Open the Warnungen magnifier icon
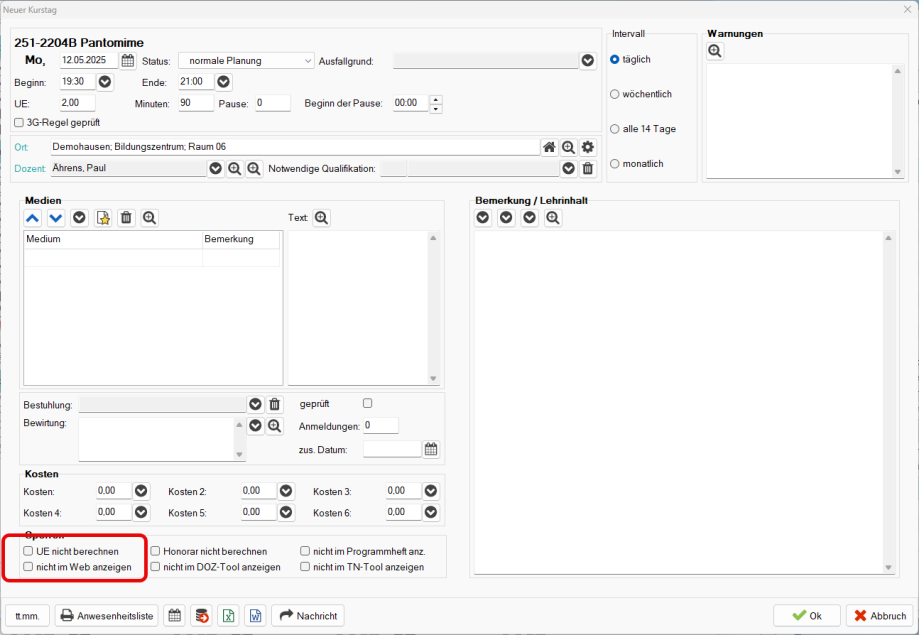The height and width of the screenshot is (635, 919). tap(715, 51)
